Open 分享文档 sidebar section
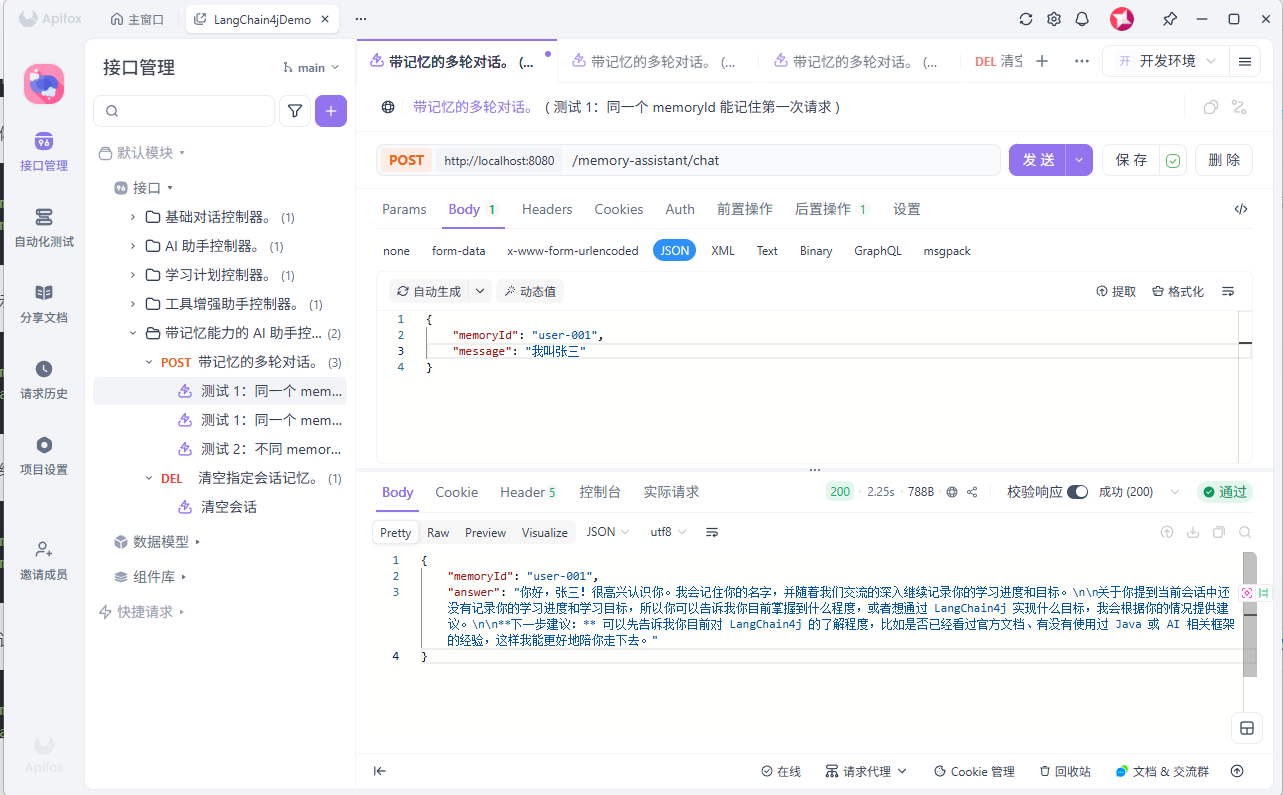 pos(44,304)
